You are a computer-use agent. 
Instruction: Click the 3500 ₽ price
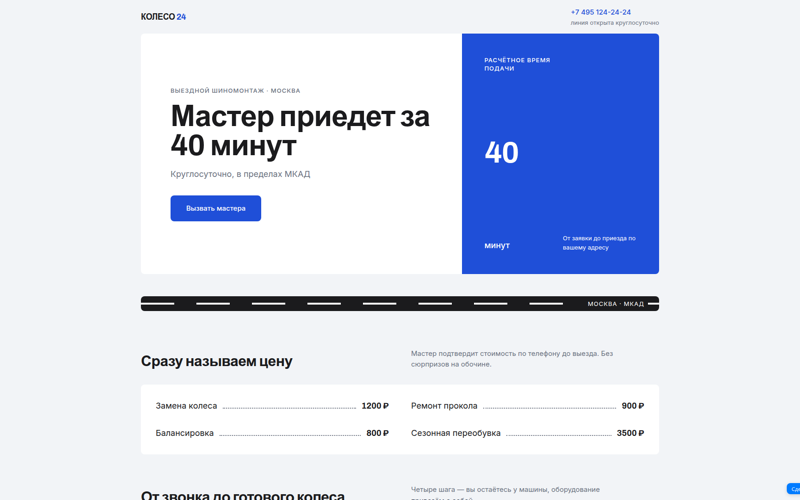coord(630,433)
